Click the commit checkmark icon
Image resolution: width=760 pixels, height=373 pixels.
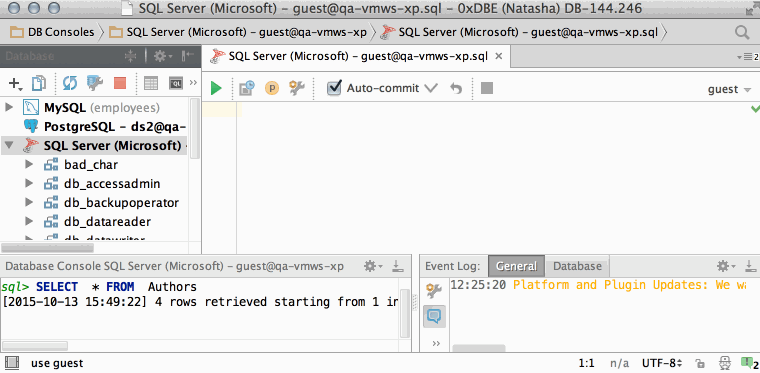point(431,88)
